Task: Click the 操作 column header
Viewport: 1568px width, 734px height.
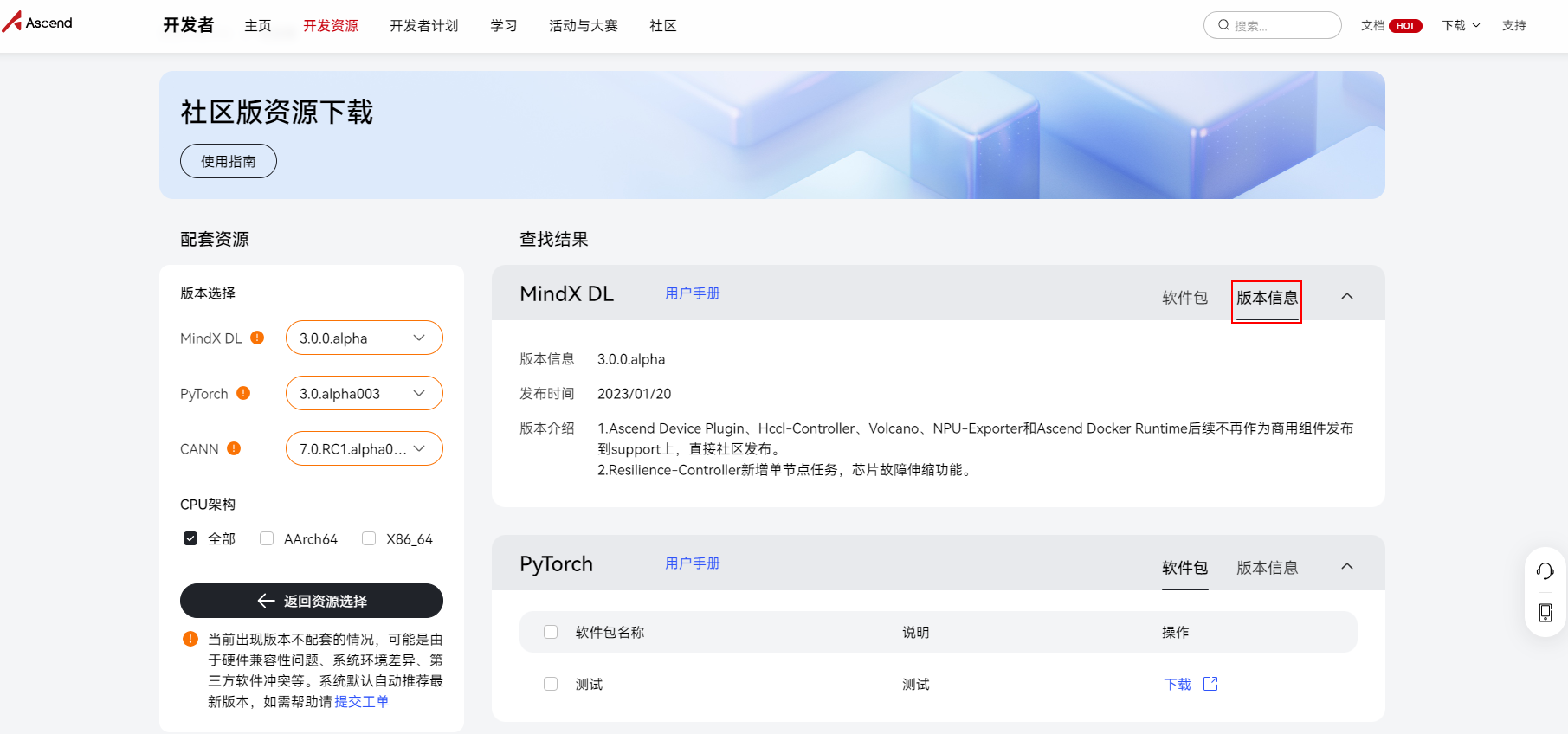Action: coord(1176,632)
